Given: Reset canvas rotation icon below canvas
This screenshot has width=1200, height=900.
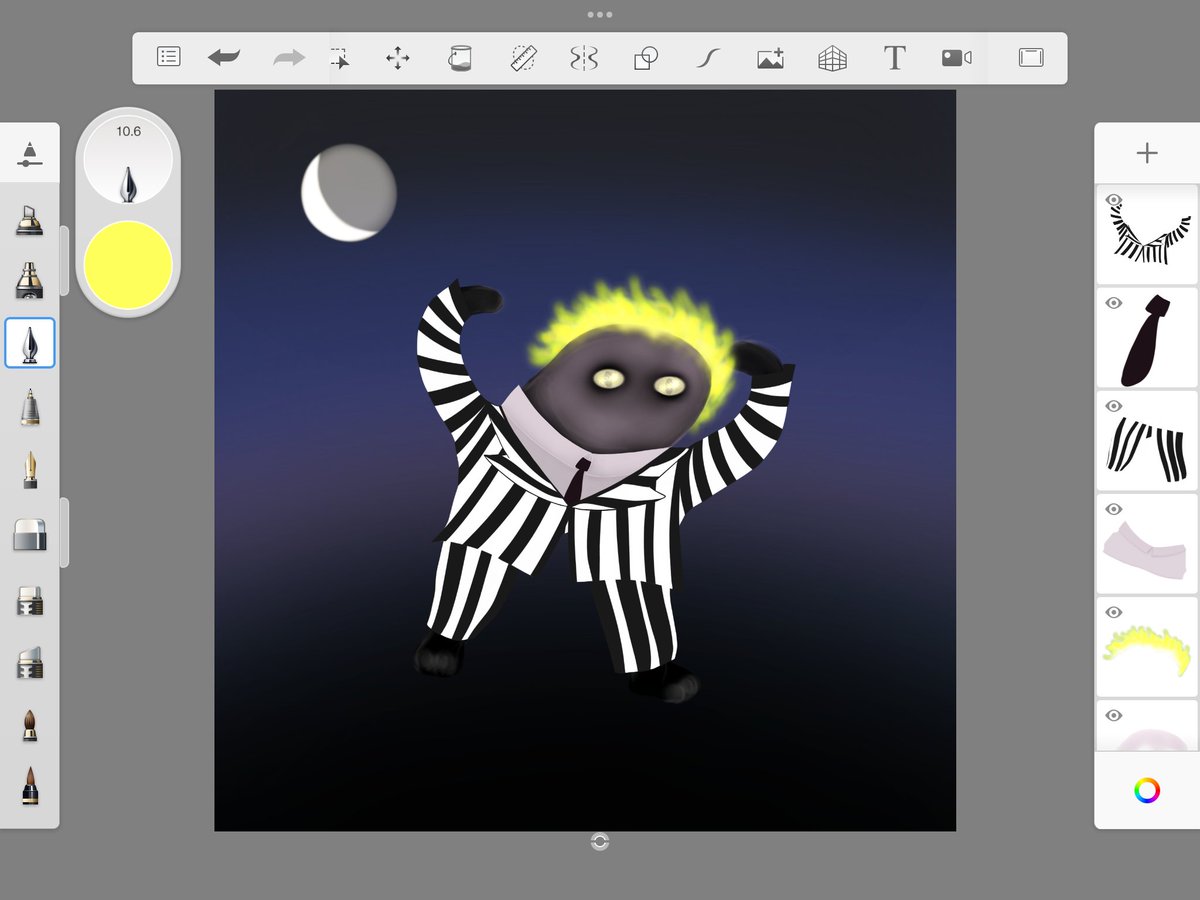Looking at the screenshot, I should [x=600, y=842].
